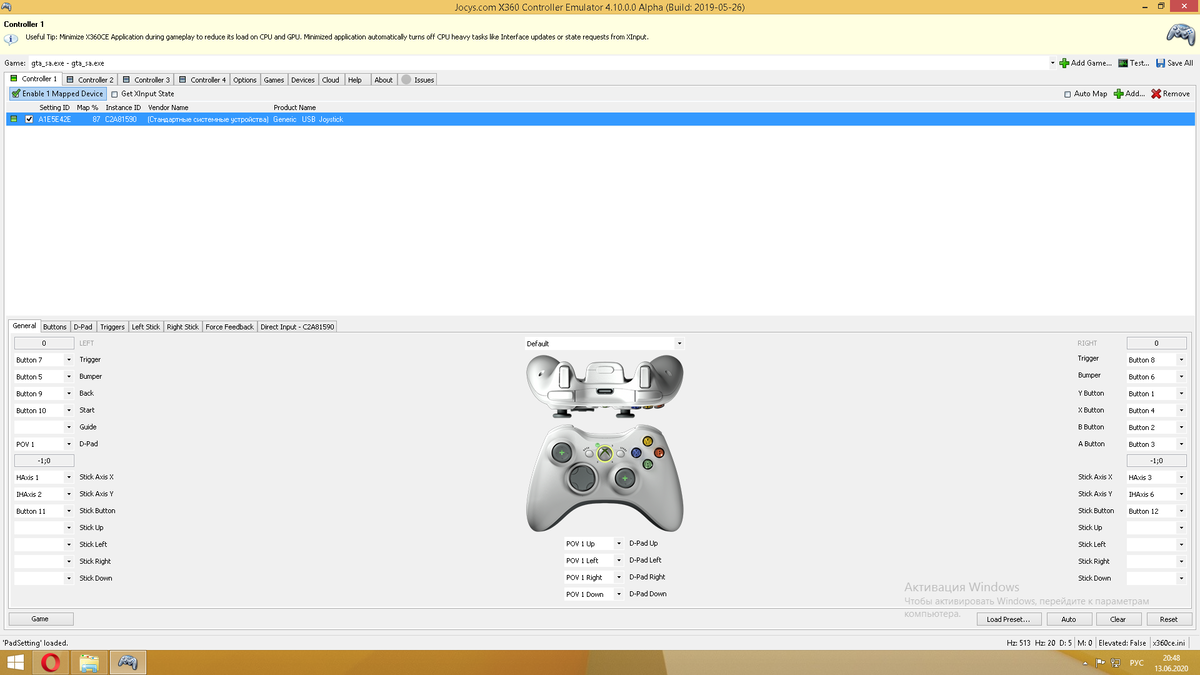
Task: Click Action Center flag in system tray
Action: click(x=1100, y=663)
